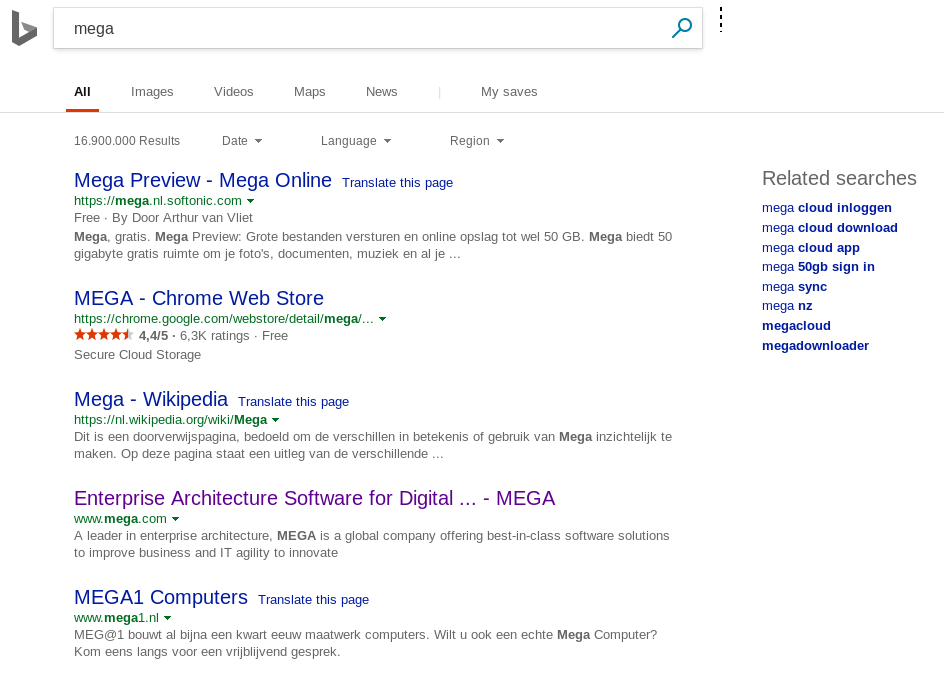Image resolution: width=944 pixels, height=682 pixels.
Task: Open the vertical three-dot menu icon
Action: coord(720,21)
